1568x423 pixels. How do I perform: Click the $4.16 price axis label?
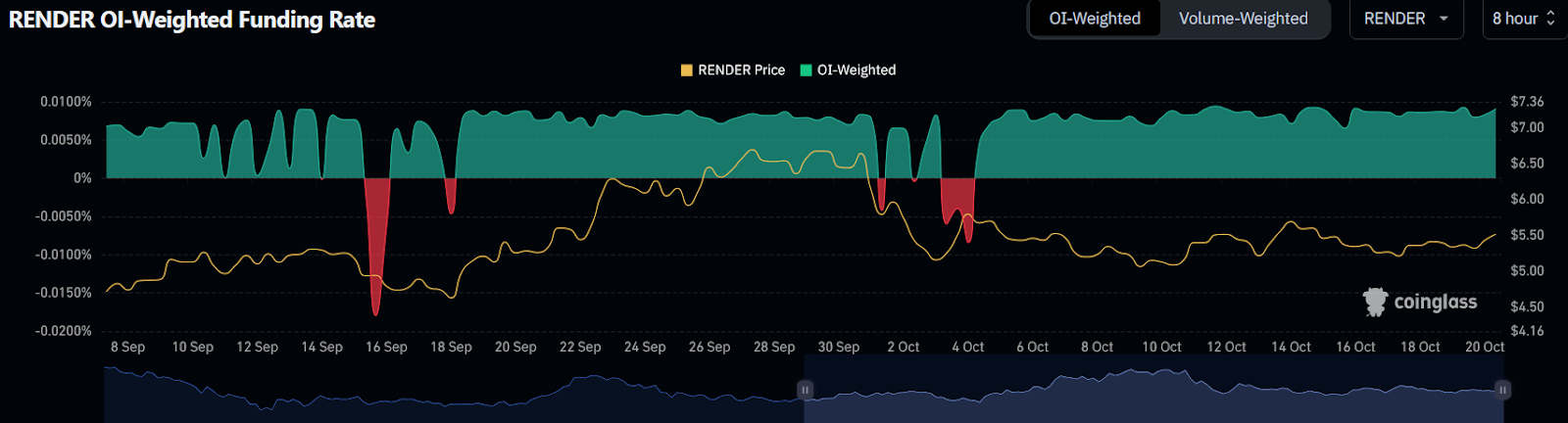[x=1527, y=331]
